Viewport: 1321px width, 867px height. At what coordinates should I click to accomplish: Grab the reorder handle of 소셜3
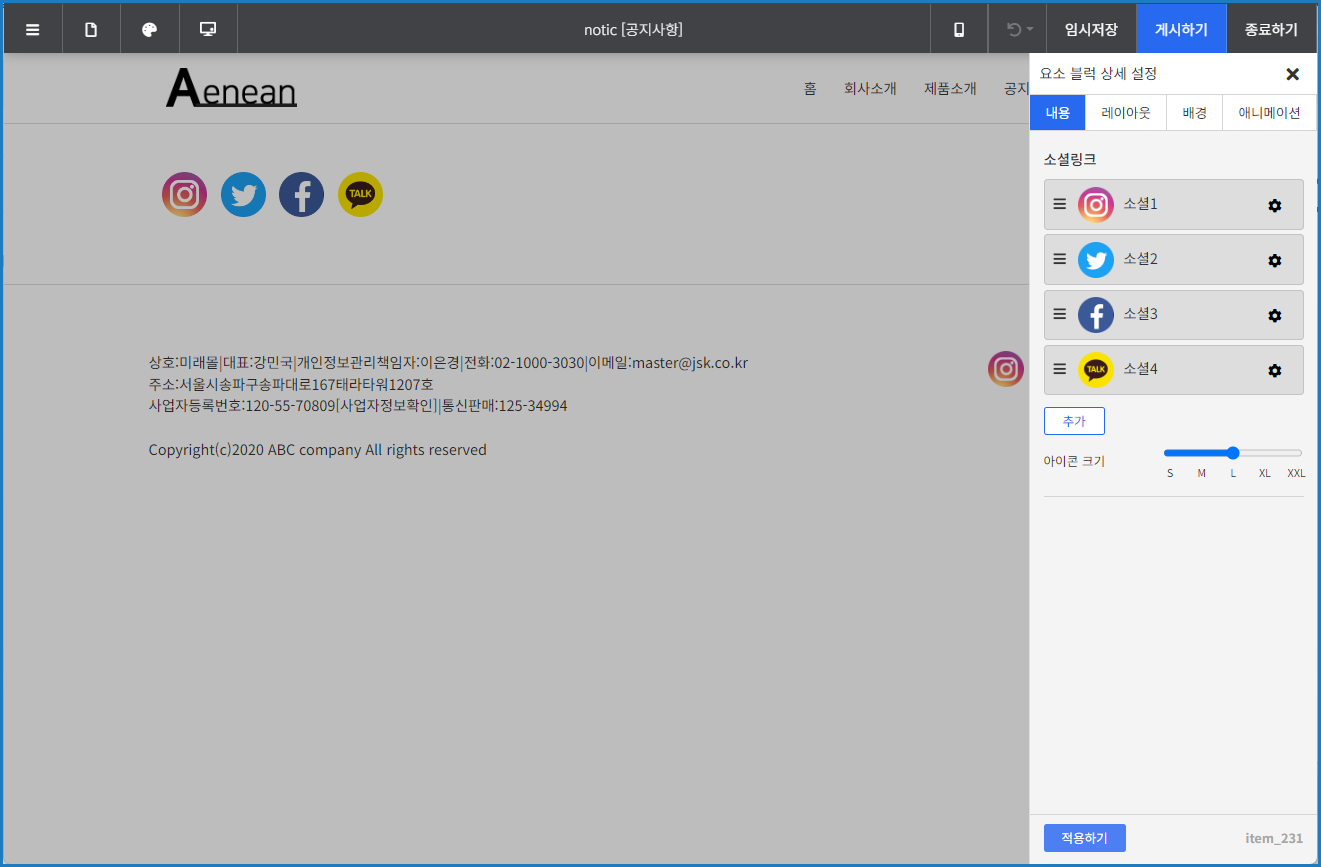click(x=1059, y=314)
